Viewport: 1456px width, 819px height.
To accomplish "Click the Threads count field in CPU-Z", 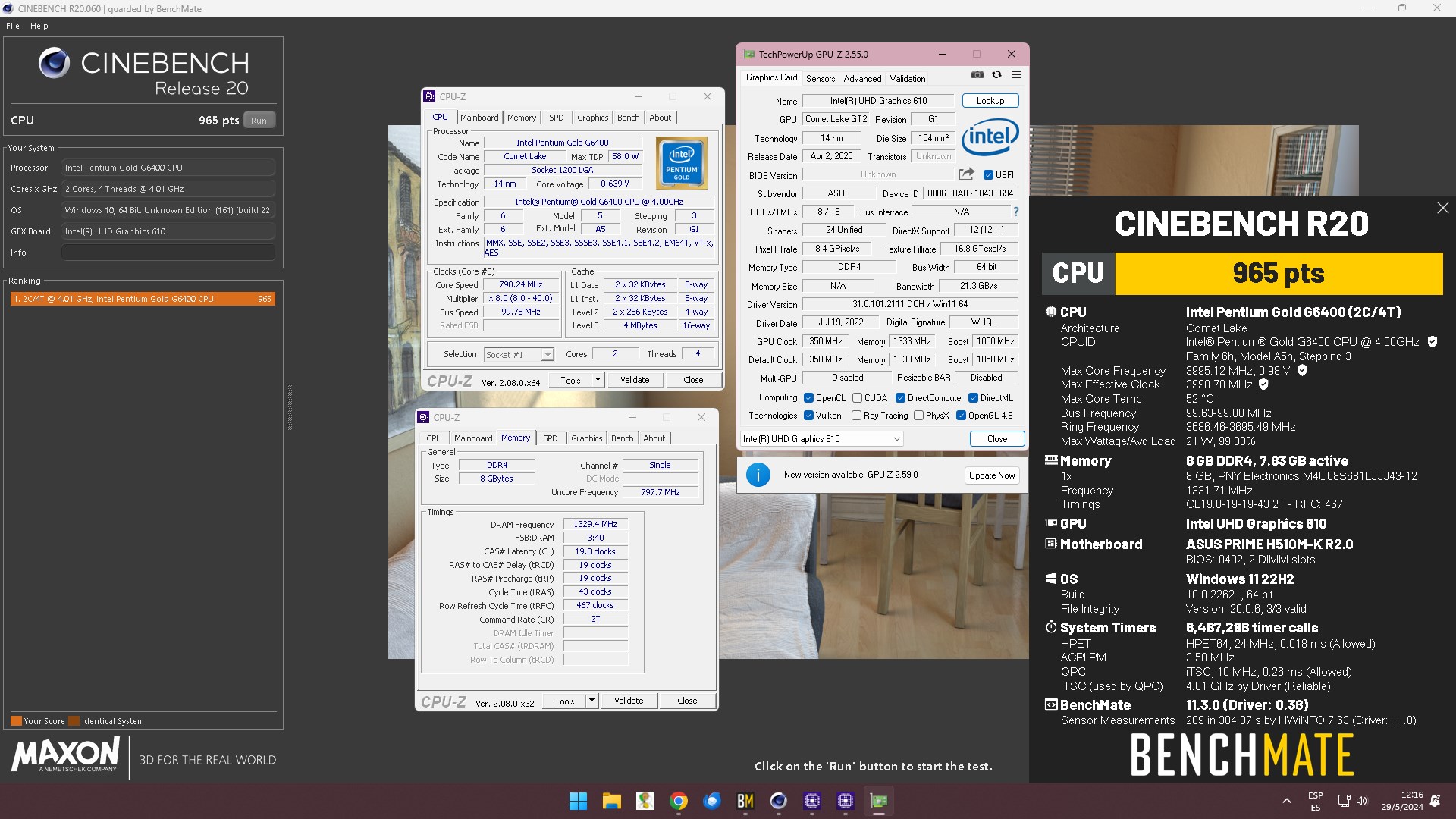I will [x=698, y=354].
